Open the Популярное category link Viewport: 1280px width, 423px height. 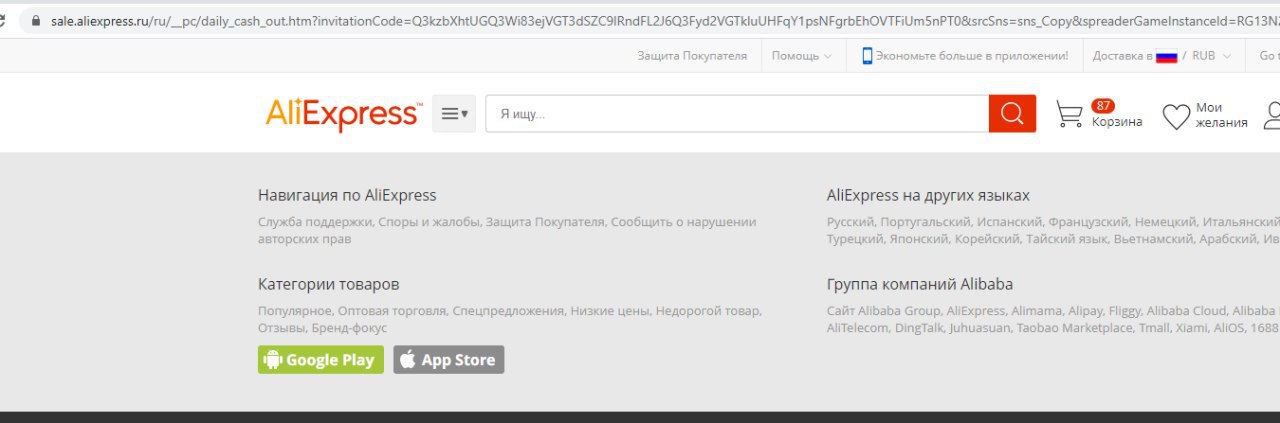[294, 311]
